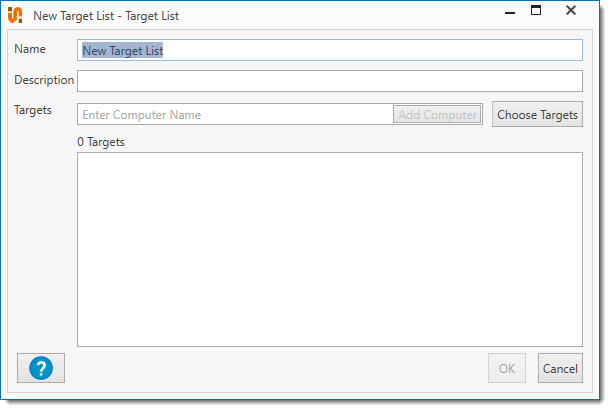610x410 pixels.
Task: Click the Targets field label
Action: coord(33,110)
